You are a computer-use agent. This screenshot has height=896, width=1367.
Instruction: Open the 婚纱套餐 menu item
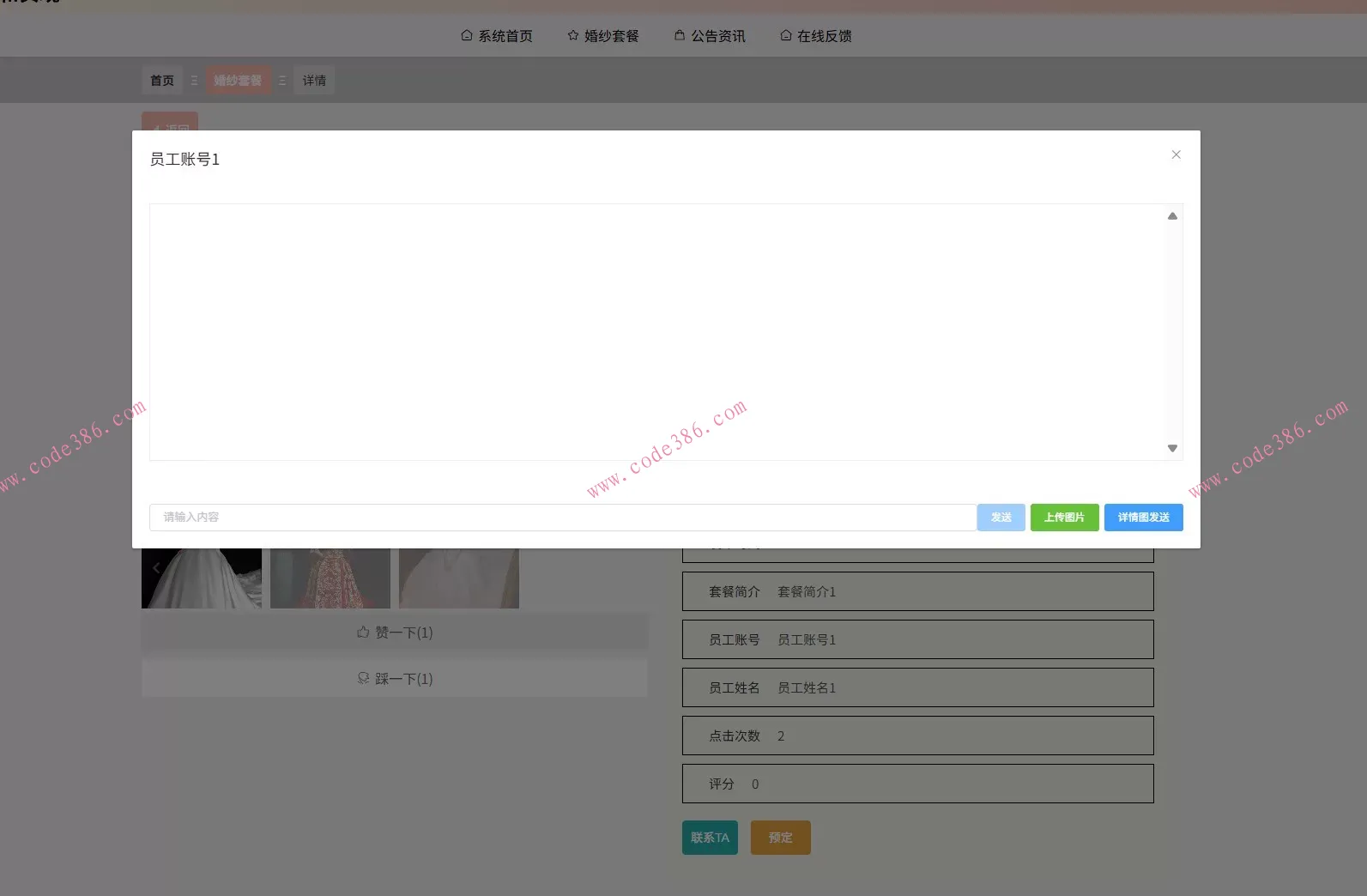[603, 36]
